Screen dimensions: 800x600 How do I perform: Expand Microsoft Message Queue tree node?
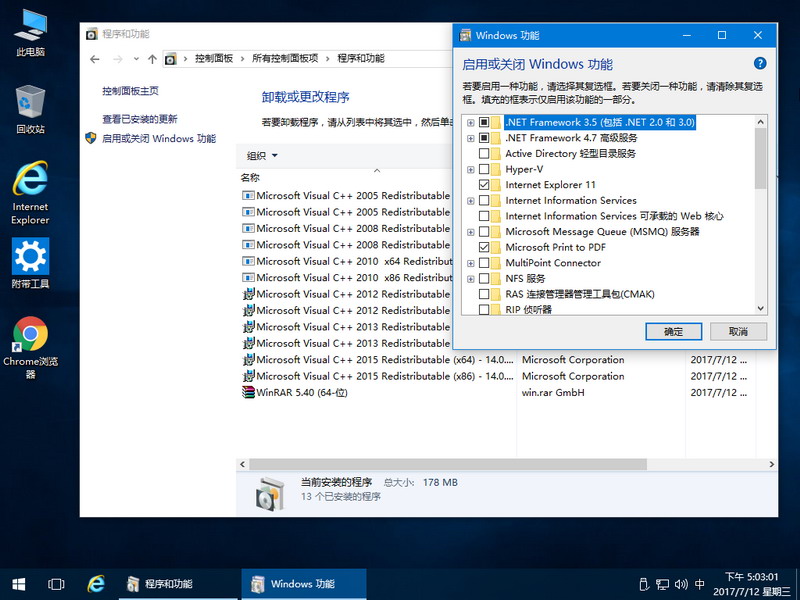pos(470,232)
